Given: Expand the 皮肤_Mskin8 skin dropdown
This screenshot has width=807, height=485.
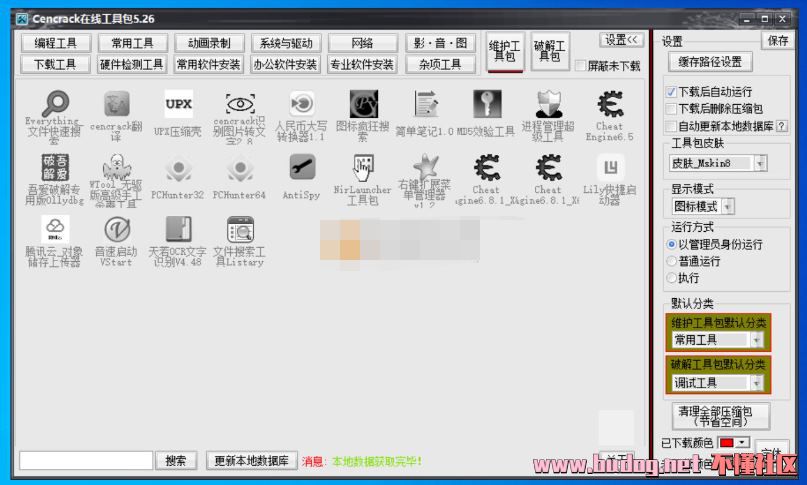Looking at the screenshot, I should (x=760, y=163).
